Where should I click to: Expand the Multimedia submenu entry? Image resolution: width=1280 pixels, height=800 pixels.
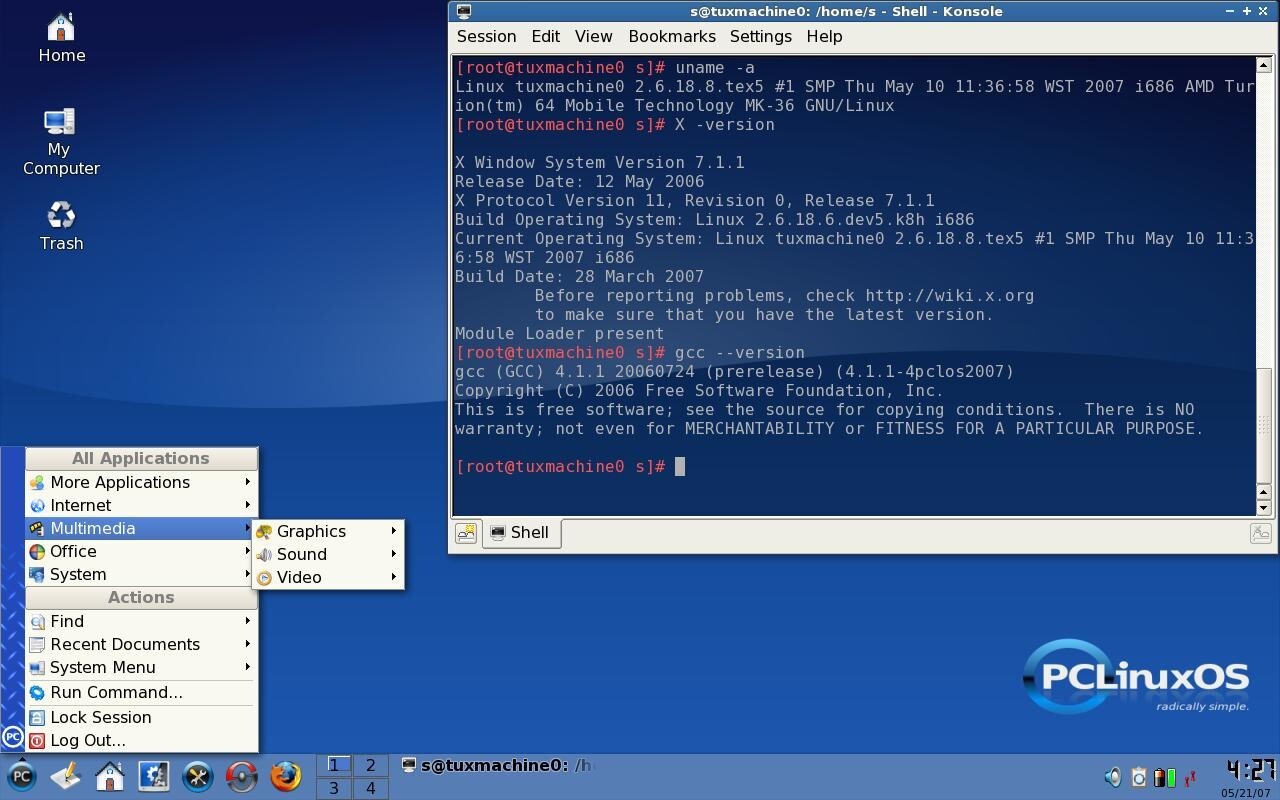tap(141, 528)
